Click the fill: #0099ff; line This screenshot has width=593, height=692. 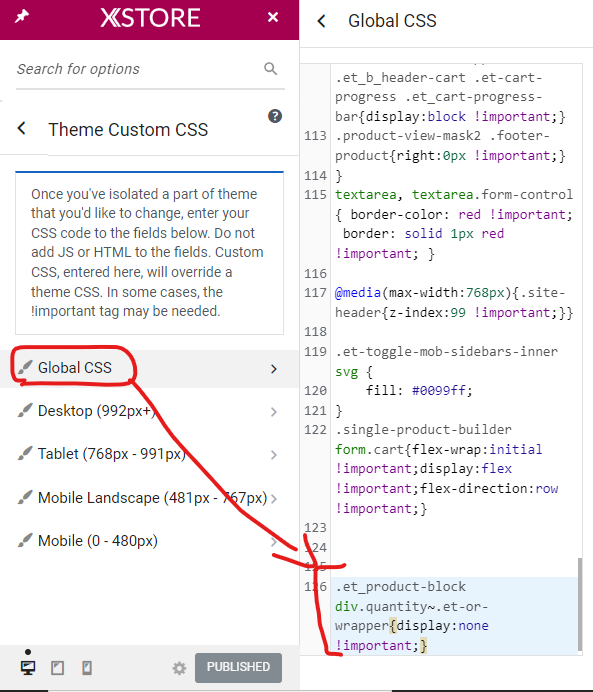tap(419, 391)
